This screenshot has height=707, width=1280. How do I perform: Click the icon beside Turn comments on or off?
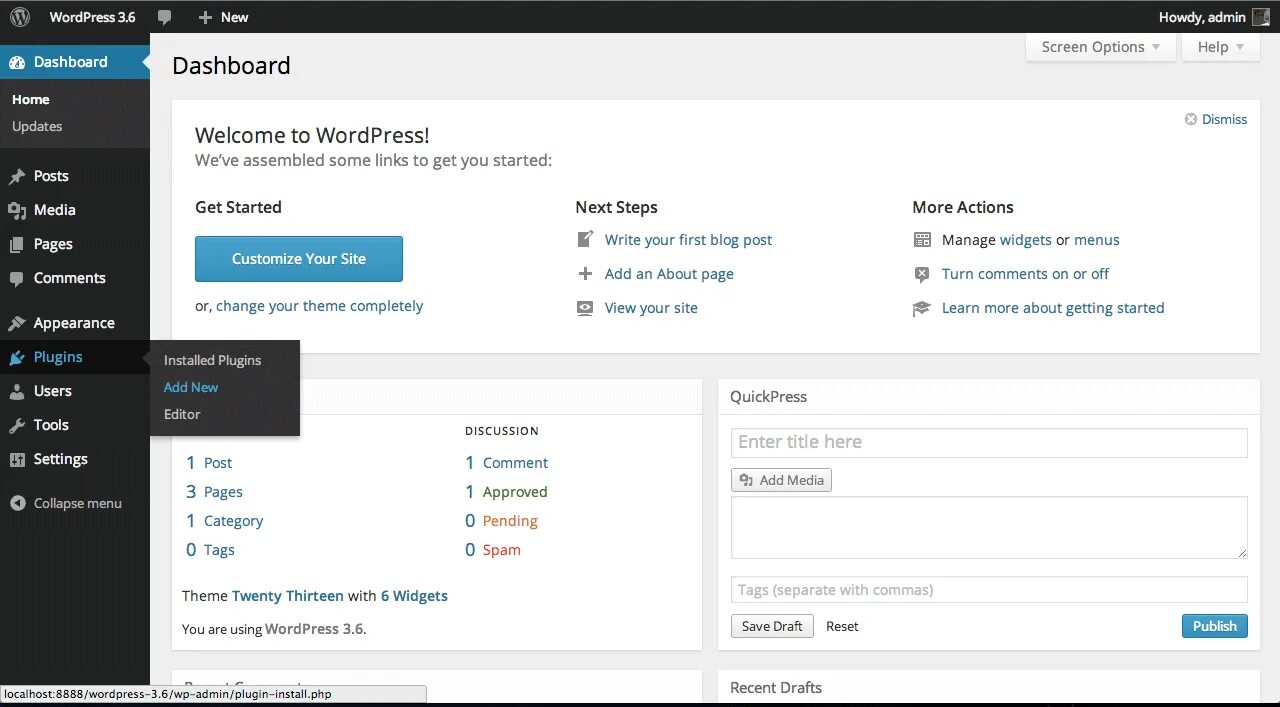pyautogui.click(x=922, y=274)
